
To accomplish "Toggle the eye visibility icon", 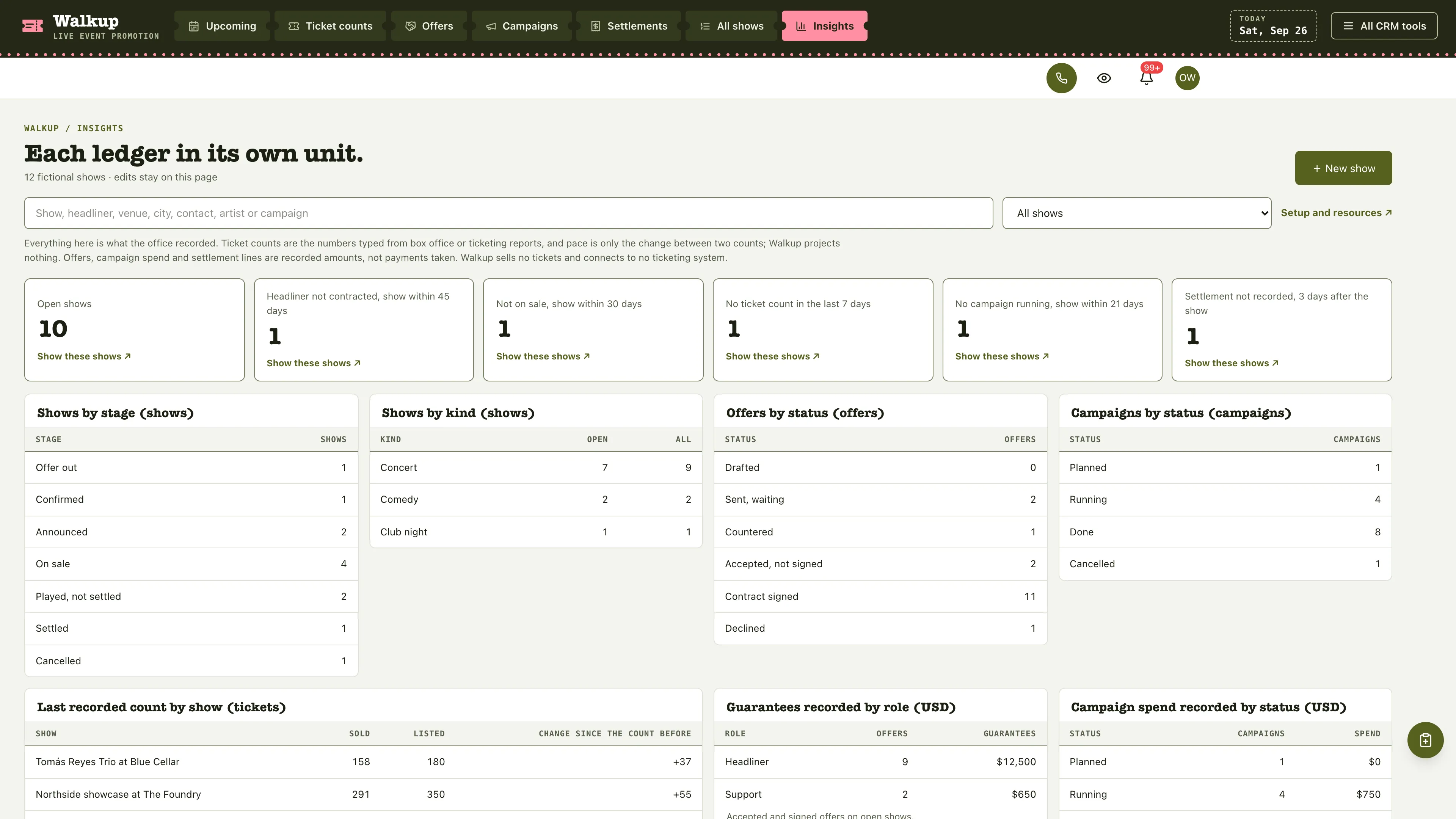I will click(1104, 78).
